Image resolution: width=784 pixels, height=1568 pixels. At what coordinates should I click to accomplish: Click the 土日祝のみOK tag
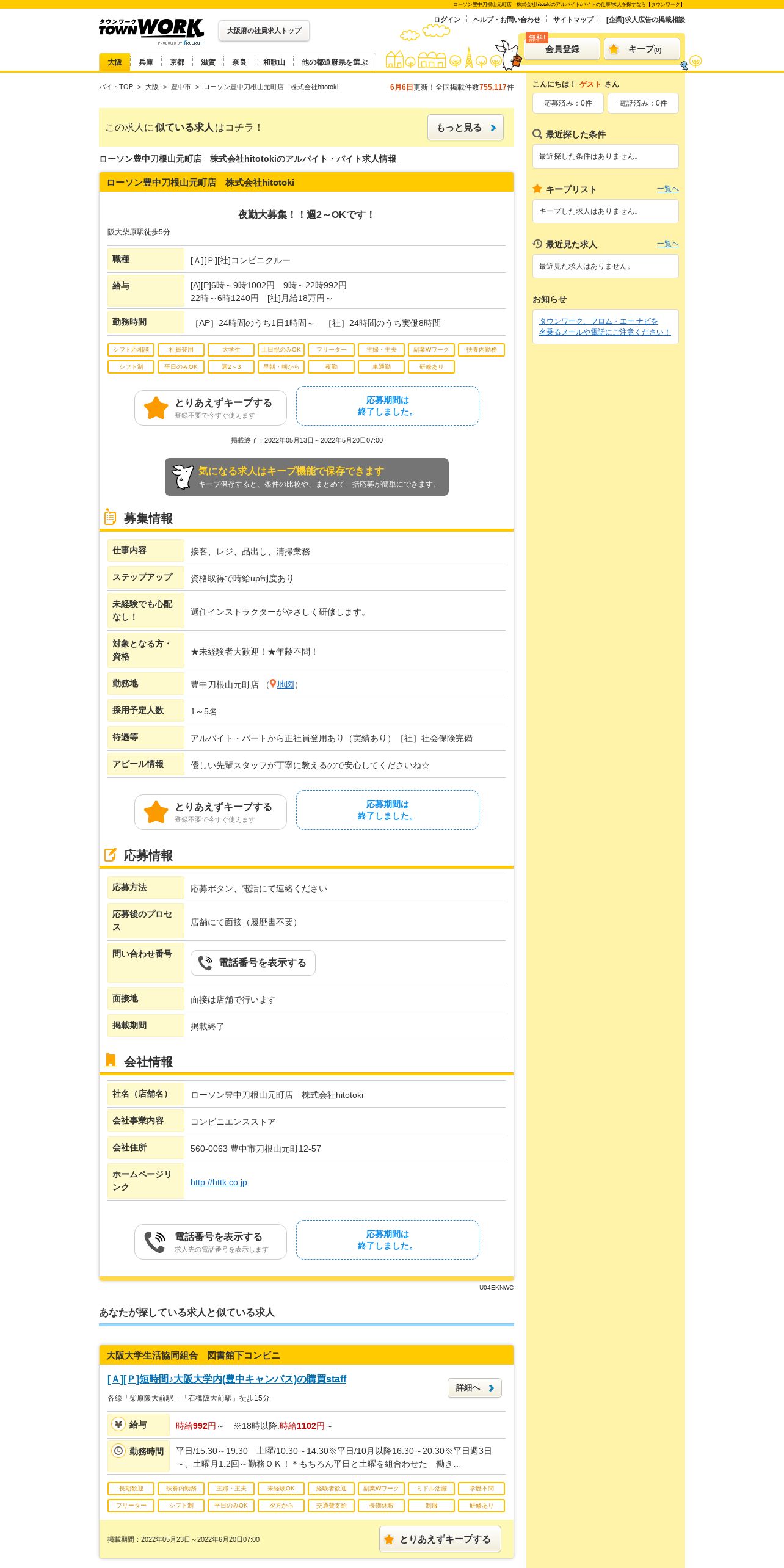click(x=281, y=350)
